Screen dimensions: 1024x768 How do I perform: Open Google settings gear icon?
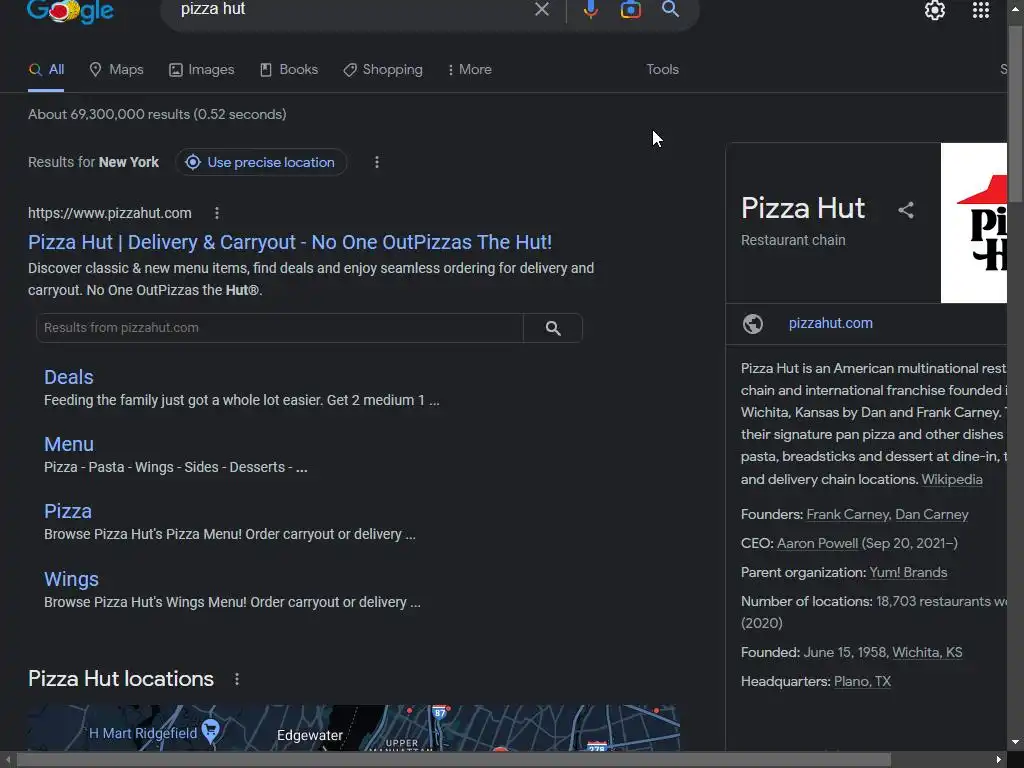click(935, 10)
